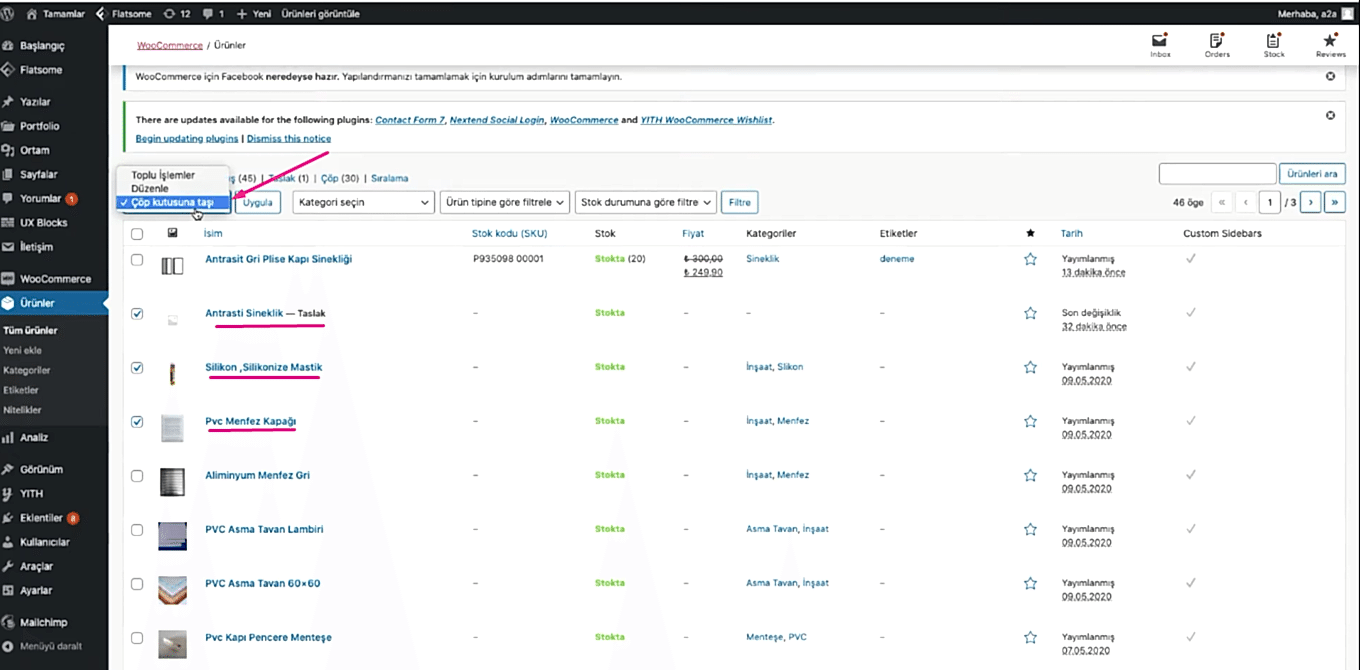Click the Filtre button
Image resolution: width=1360 pixels, height=670 pixels.
[x=739, y=202]
